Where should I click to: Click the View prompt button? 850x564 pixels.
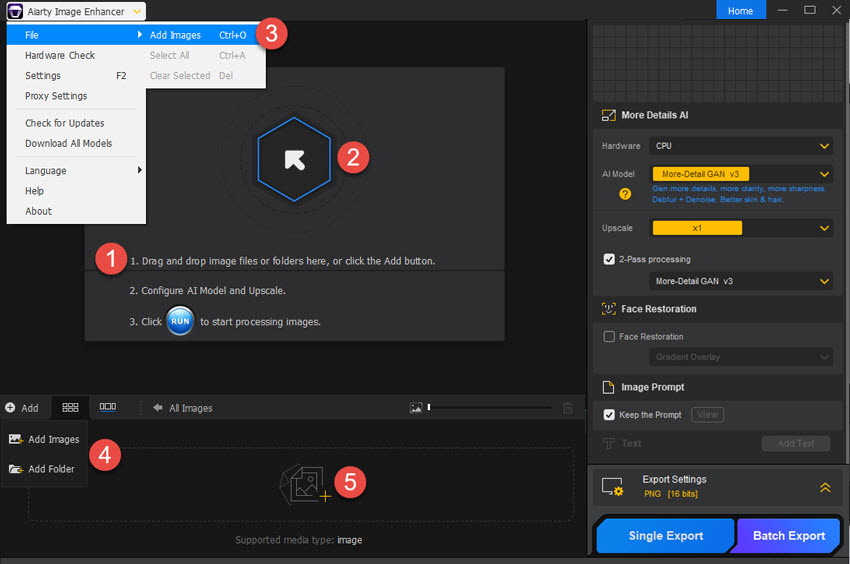coord(707,415)
